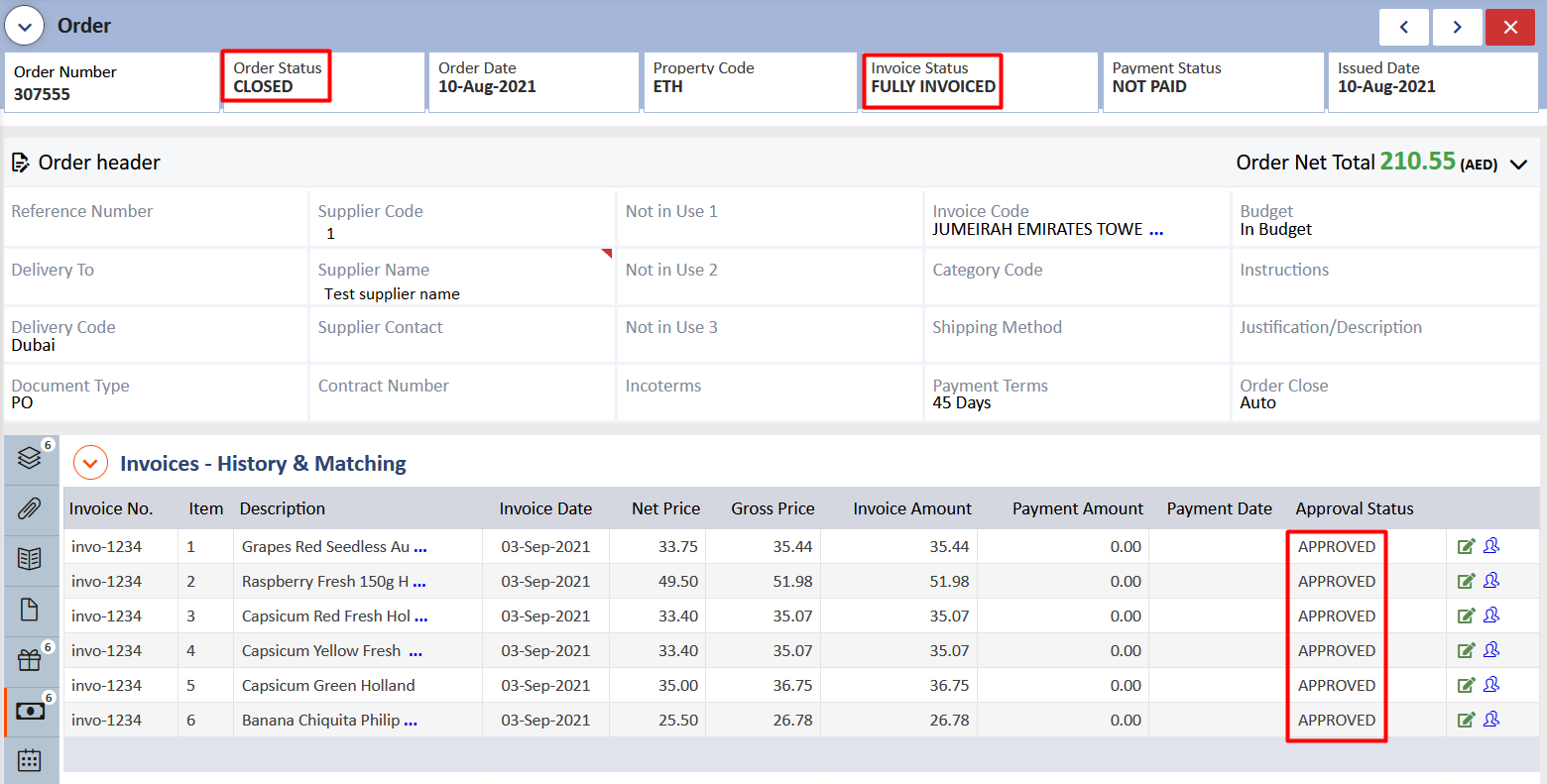1547x784 pixels.
Task: Edit invoice row for Grapes Red Seedless
Action: tap(1467, 546)
